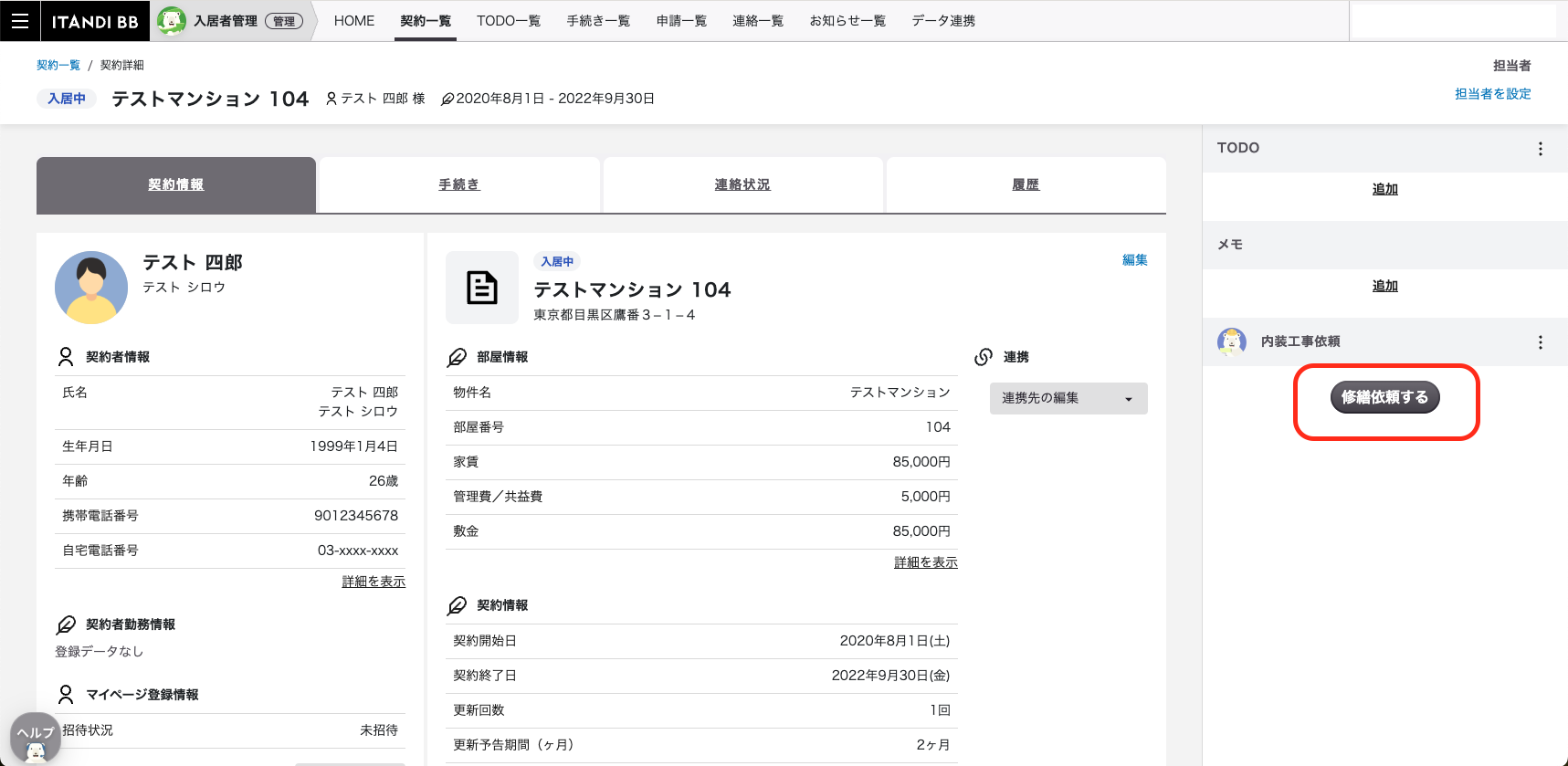This screenshot has height=766, width=1568.
Task: Click the bear mascot icon beside 入居者管理
Action: [x=171, y=21]
